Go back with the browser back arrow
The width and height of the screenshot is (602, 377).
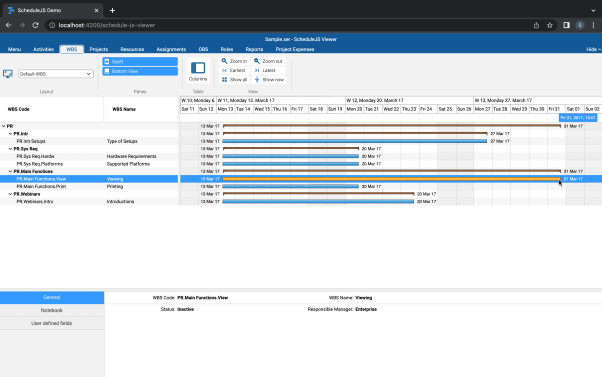[x=8, y=25]
